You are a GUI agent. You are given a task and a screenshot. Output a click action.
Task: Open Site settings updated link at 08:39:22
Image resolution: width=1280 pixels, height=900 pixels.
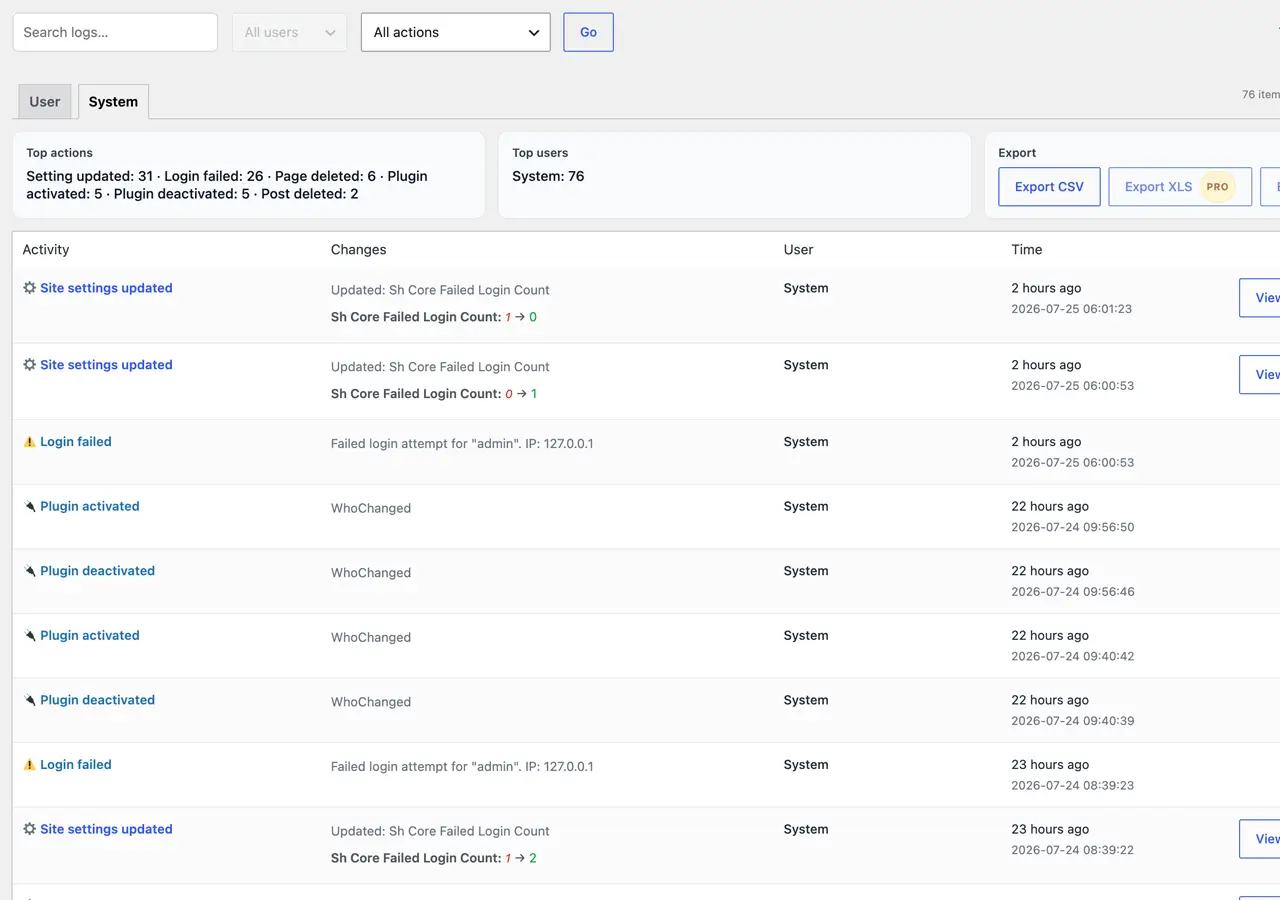point(106,829)
